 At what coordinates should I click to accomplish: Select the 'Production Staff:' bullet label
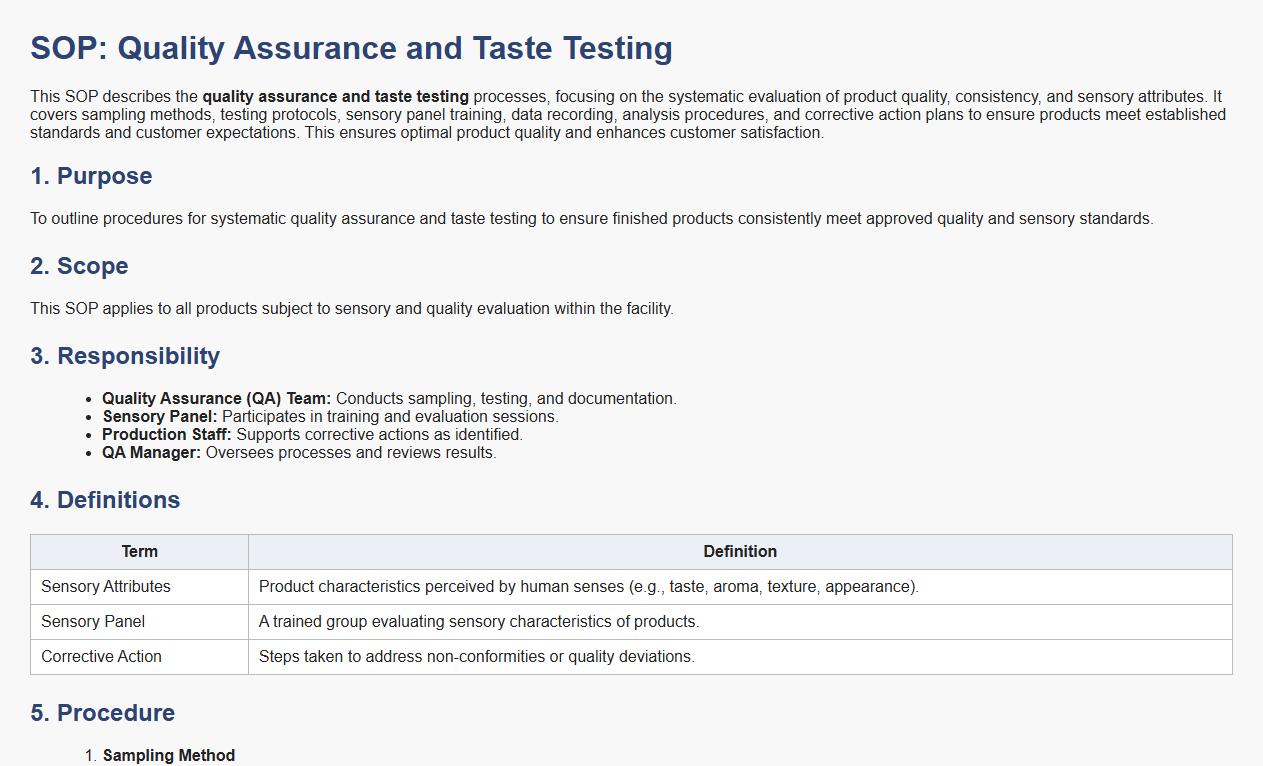[166, 435]
